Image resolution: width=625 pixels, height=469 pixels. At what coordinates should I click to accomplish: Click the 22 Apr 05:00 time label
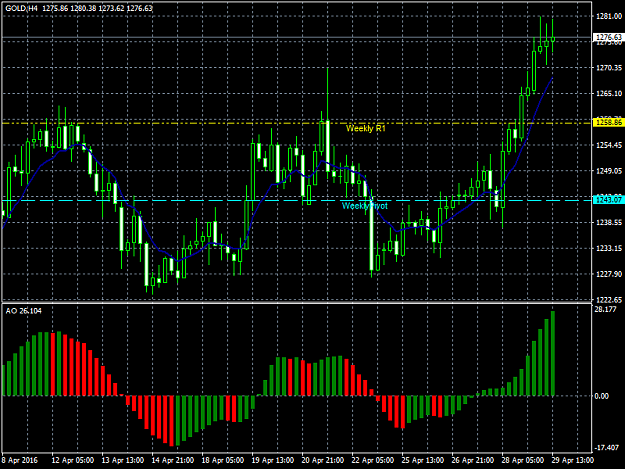tap(373, 460)
